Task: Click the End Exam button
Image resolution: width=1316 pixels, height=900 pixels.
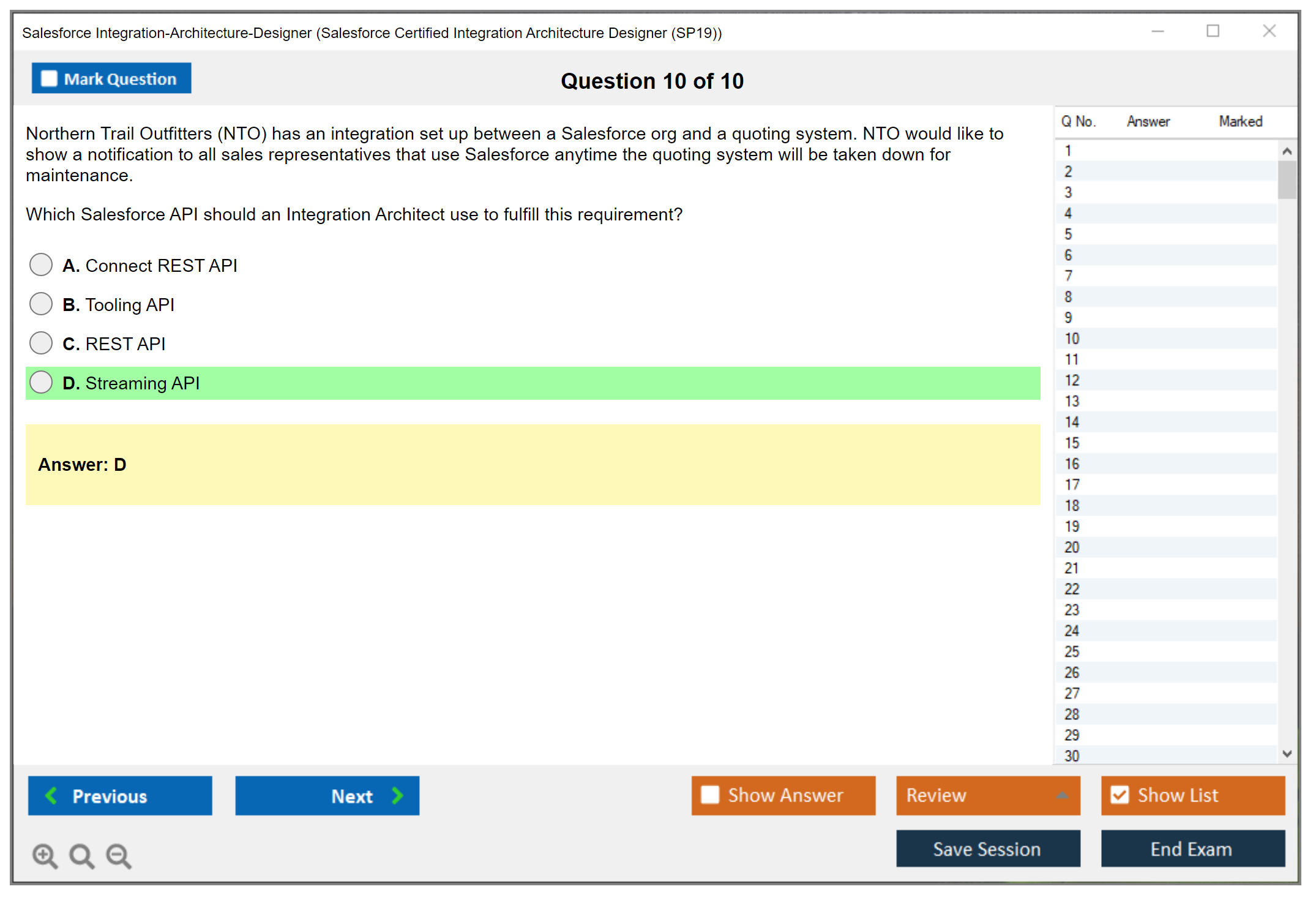Action: [x=1192, y=849]
